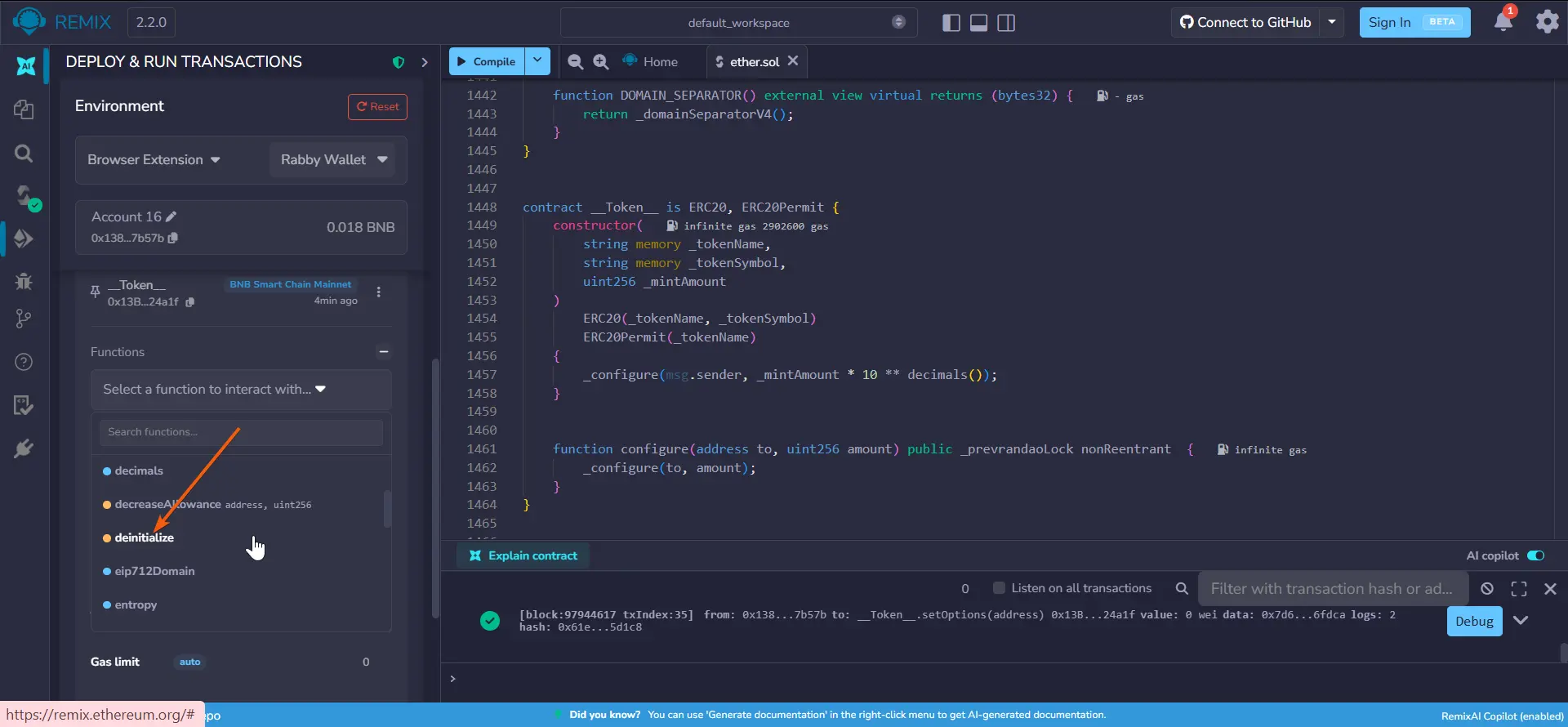Click Explain contract button

[x=523, y=555]
